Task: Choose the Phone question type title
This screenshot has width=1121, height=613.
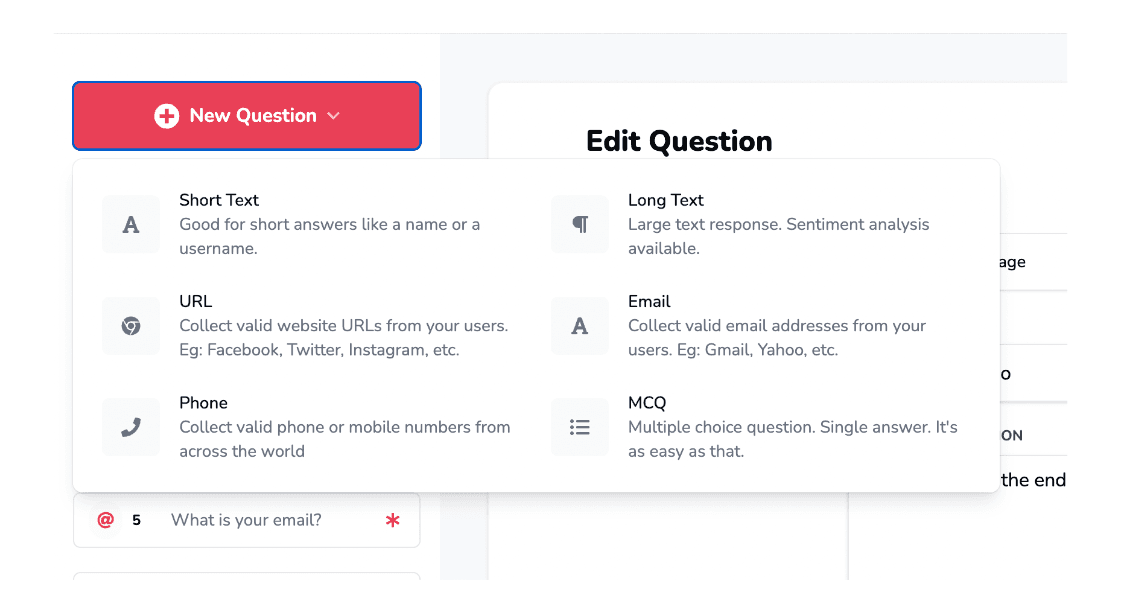Action: point(203,403)
